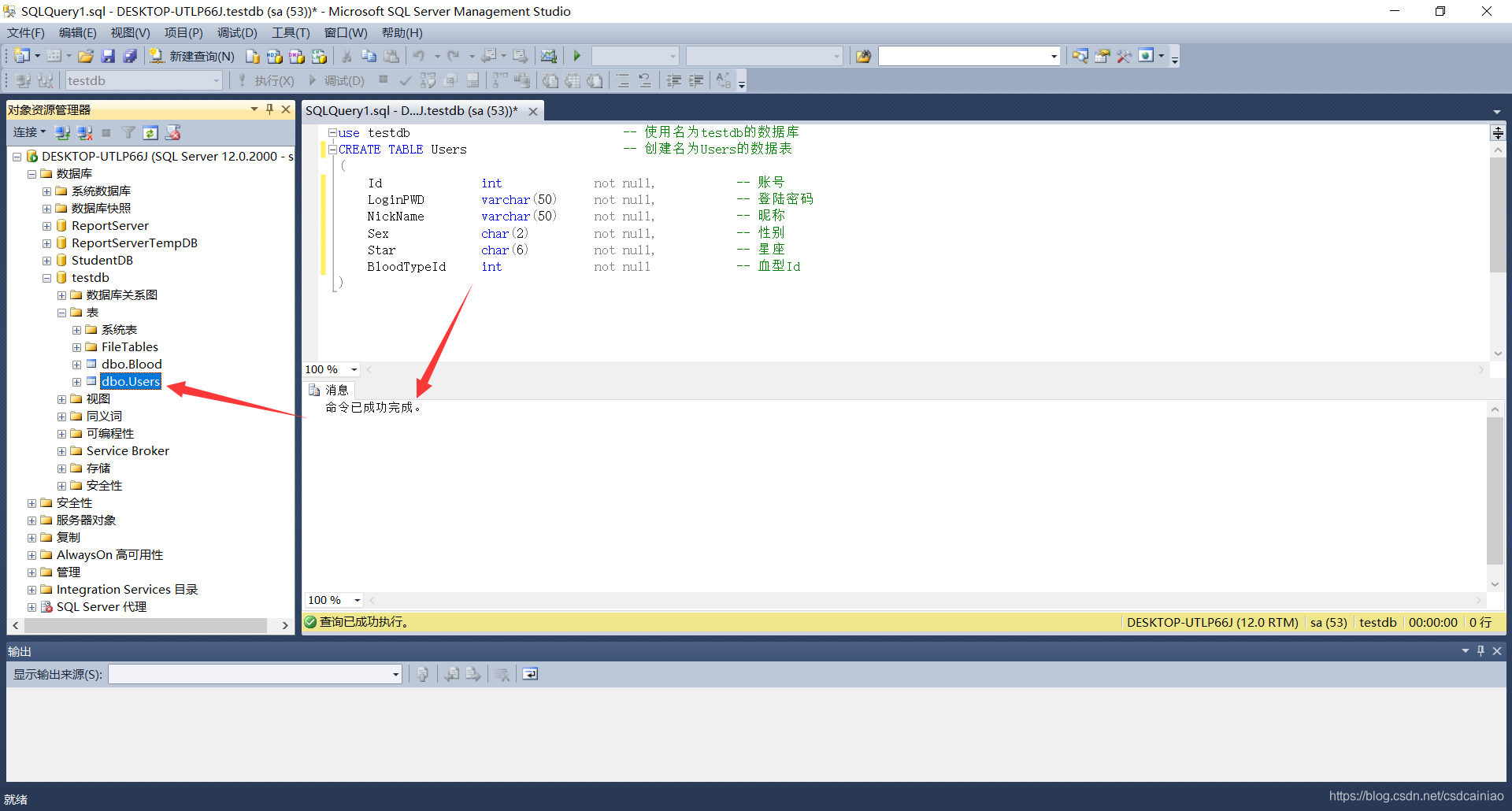Click the Properties window icon

click(x=1102, y=56)
